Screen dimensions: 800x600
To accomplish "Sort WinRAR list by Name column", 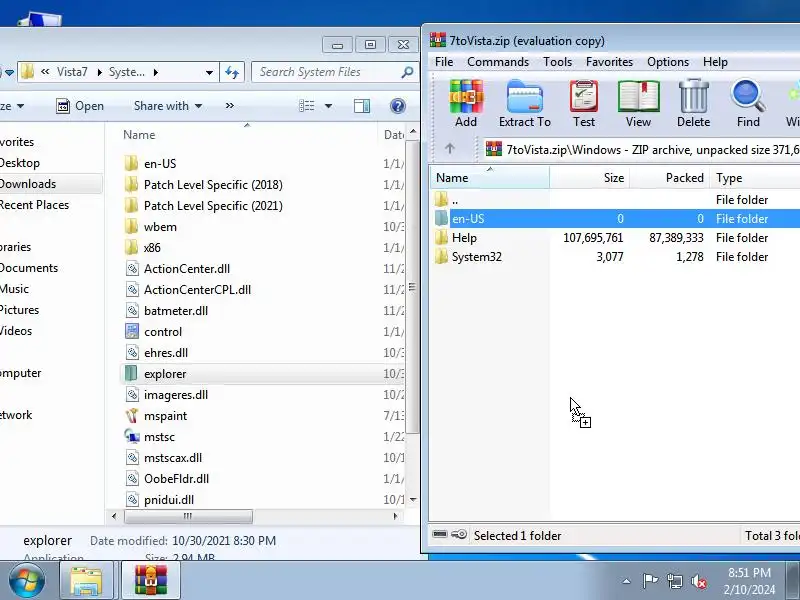I will [490, 178].
